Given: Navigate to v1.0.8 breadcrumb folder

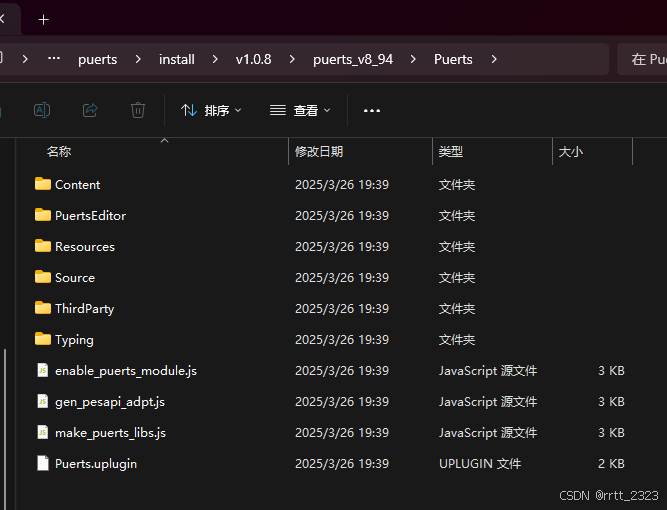Looking at the screenshot, I should tap(254, 59).
